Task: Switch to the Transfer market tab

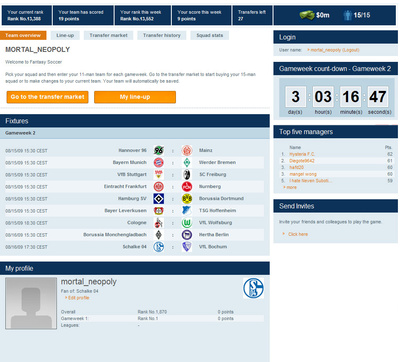Action: [108, 35]
